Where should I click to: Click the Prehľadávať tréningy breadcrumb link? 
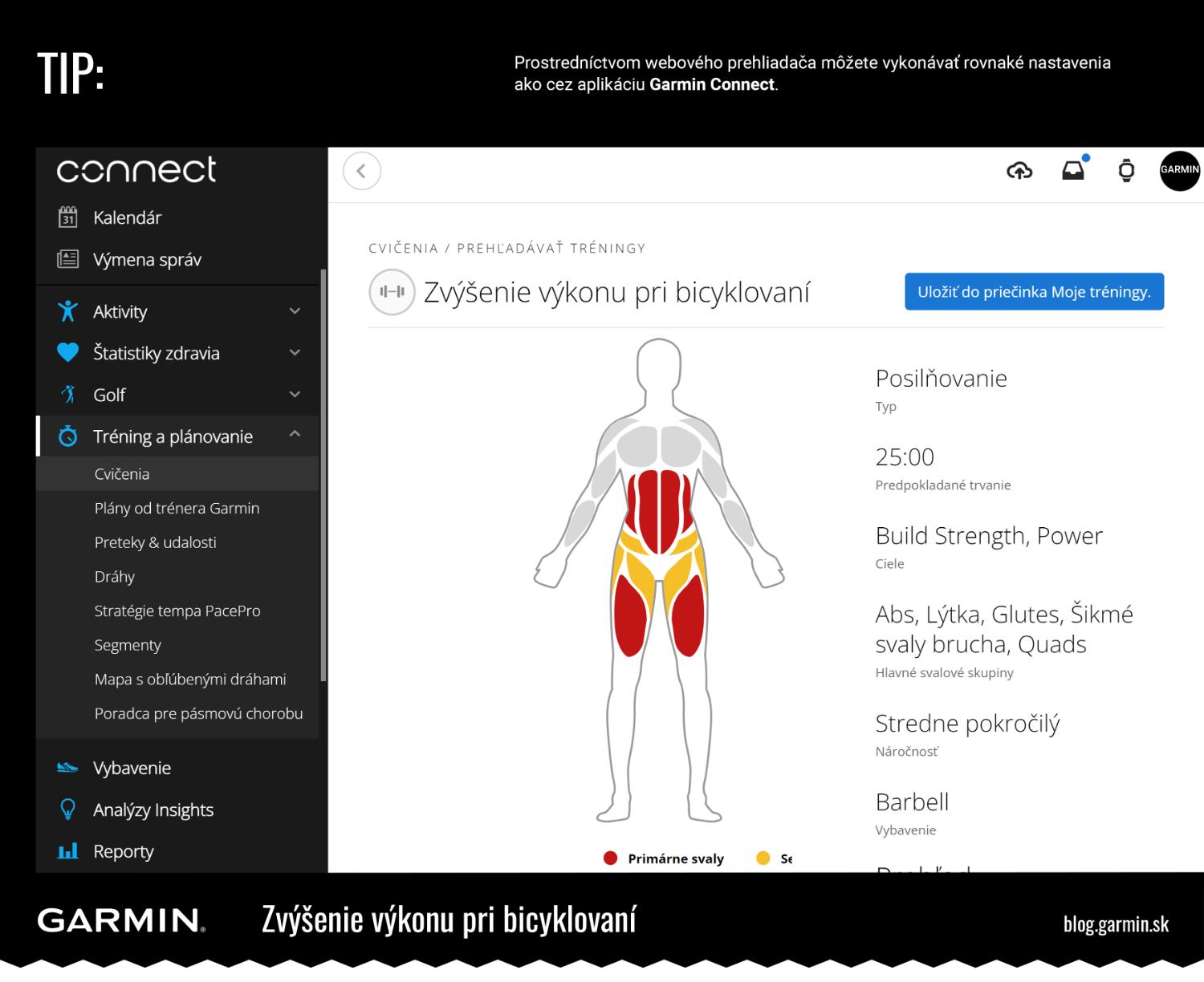click(551, 249)
